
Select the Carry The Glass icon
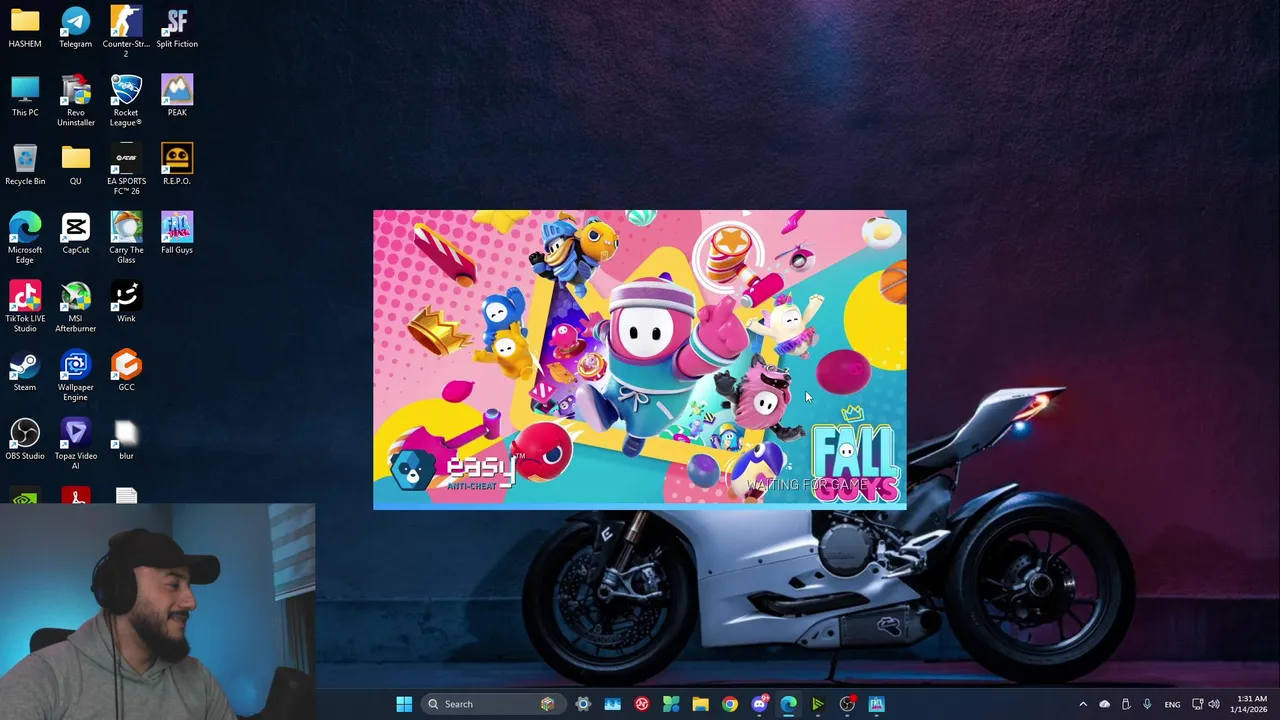[126, 238]
